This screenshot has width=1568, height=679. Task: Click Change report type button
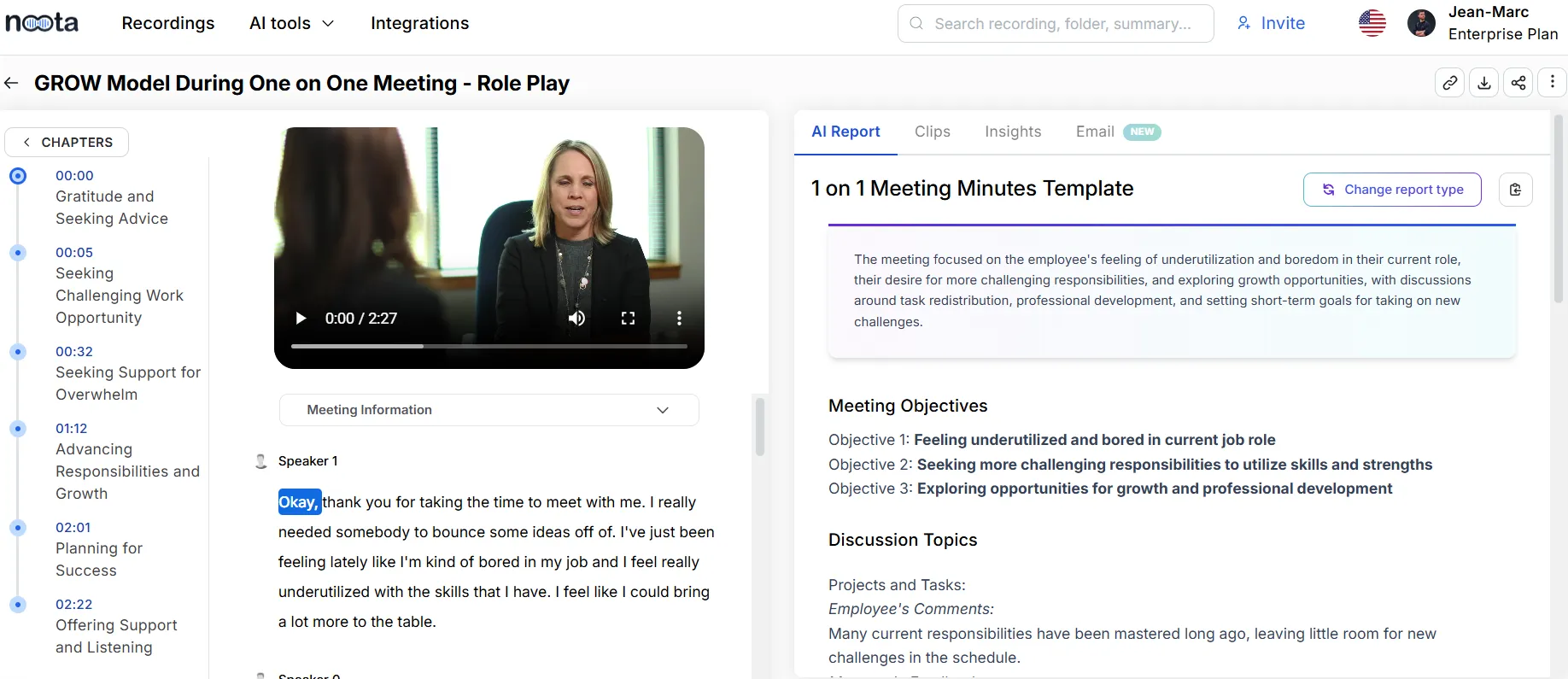[x=1392, y=190]
